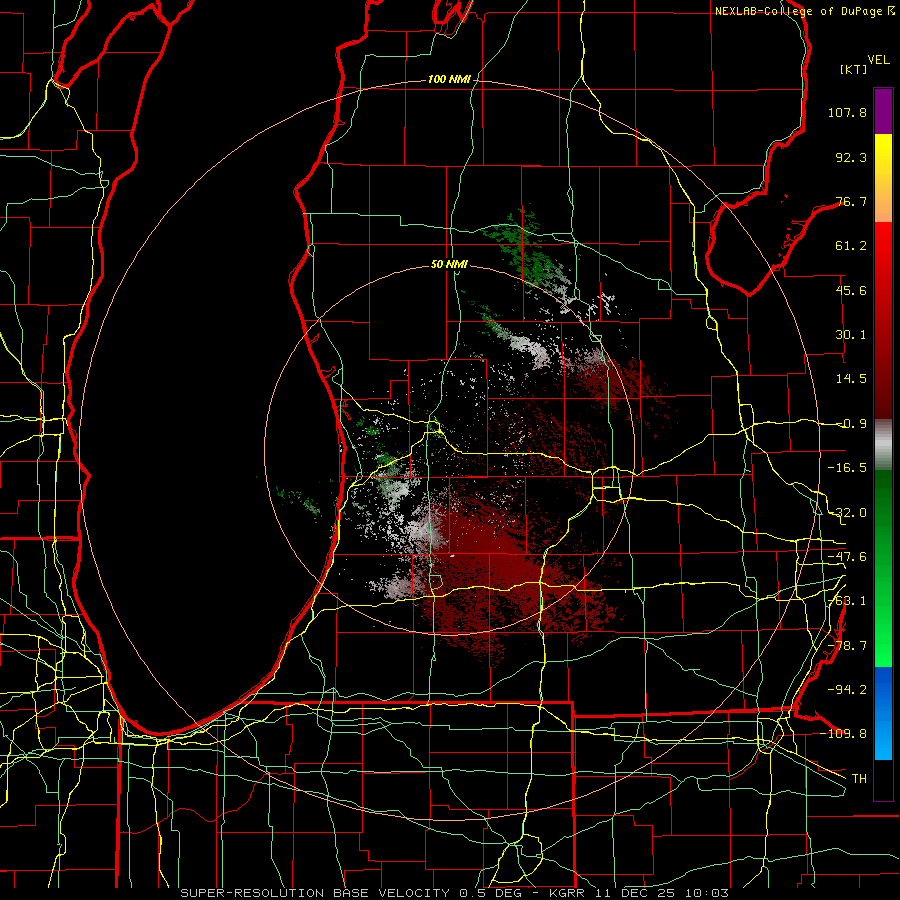Viewport: 900px width, 900px height.
Task: Click the 50 NMI range ring label
Action: coord(449,265)
